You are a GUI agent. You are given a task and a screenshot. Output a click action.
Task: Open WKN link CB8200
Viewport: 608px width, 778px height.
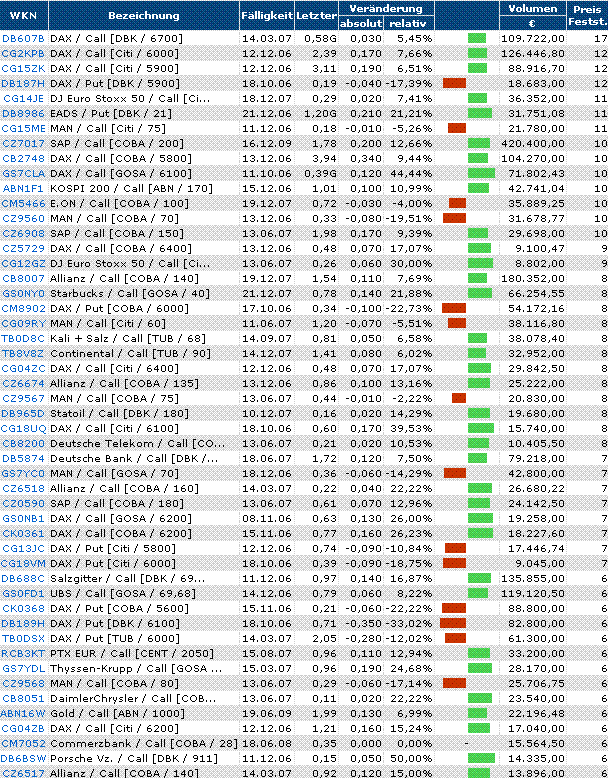(x=23, y=444)
